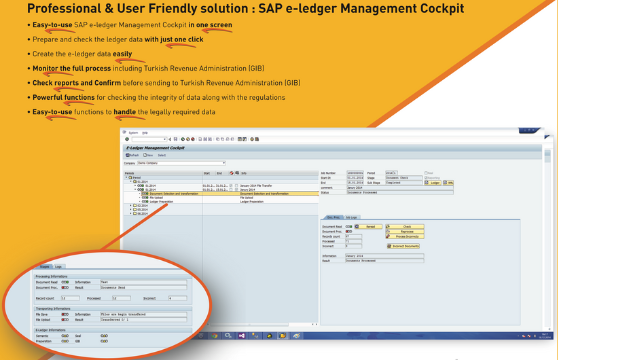
Task: Expand the 04.2014 folder node
Action: [131, 213]
